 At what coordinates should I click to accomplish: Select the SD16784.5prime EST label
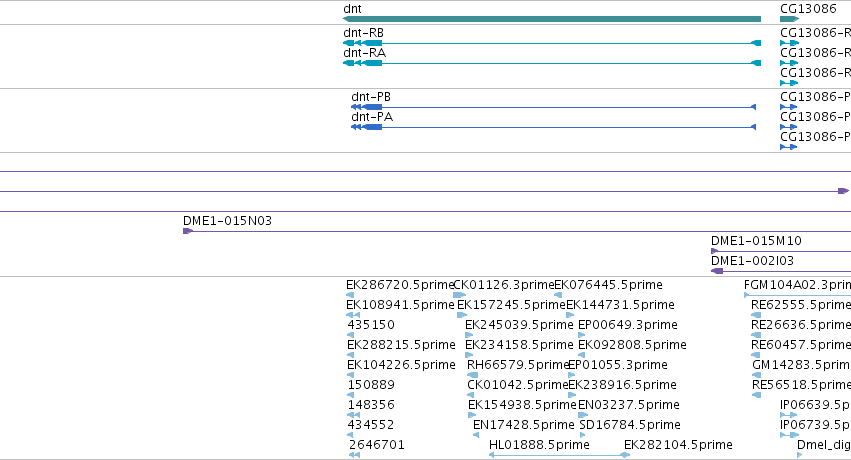630,425
